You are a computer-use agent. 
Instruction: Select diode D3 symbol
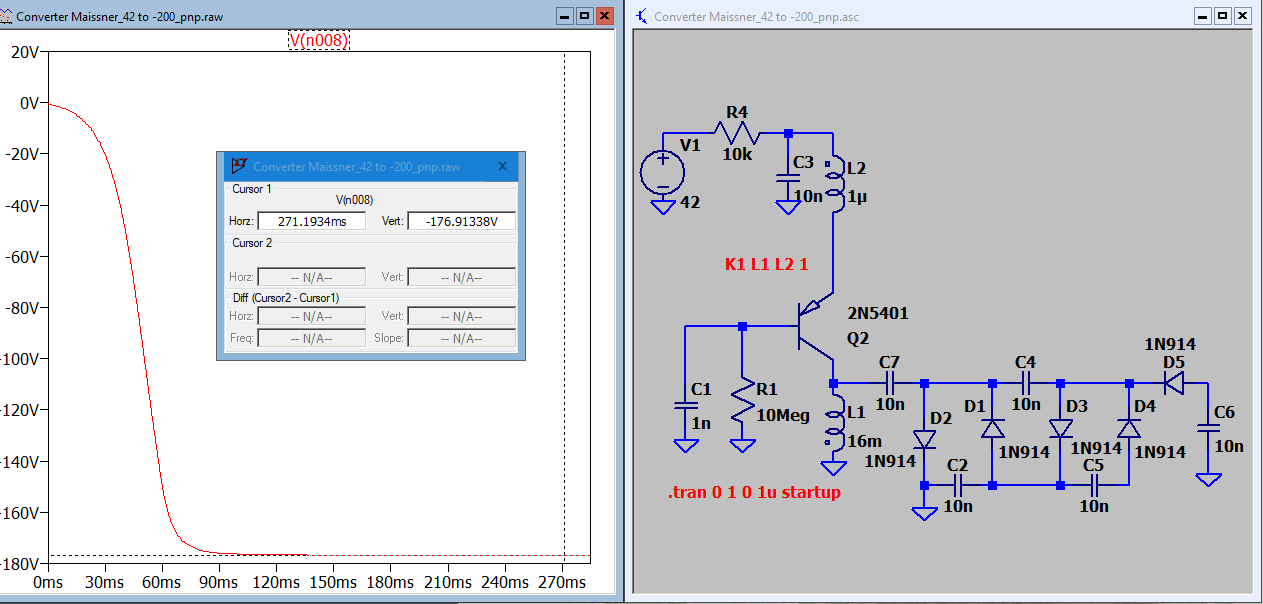[x=1060, y=428]
